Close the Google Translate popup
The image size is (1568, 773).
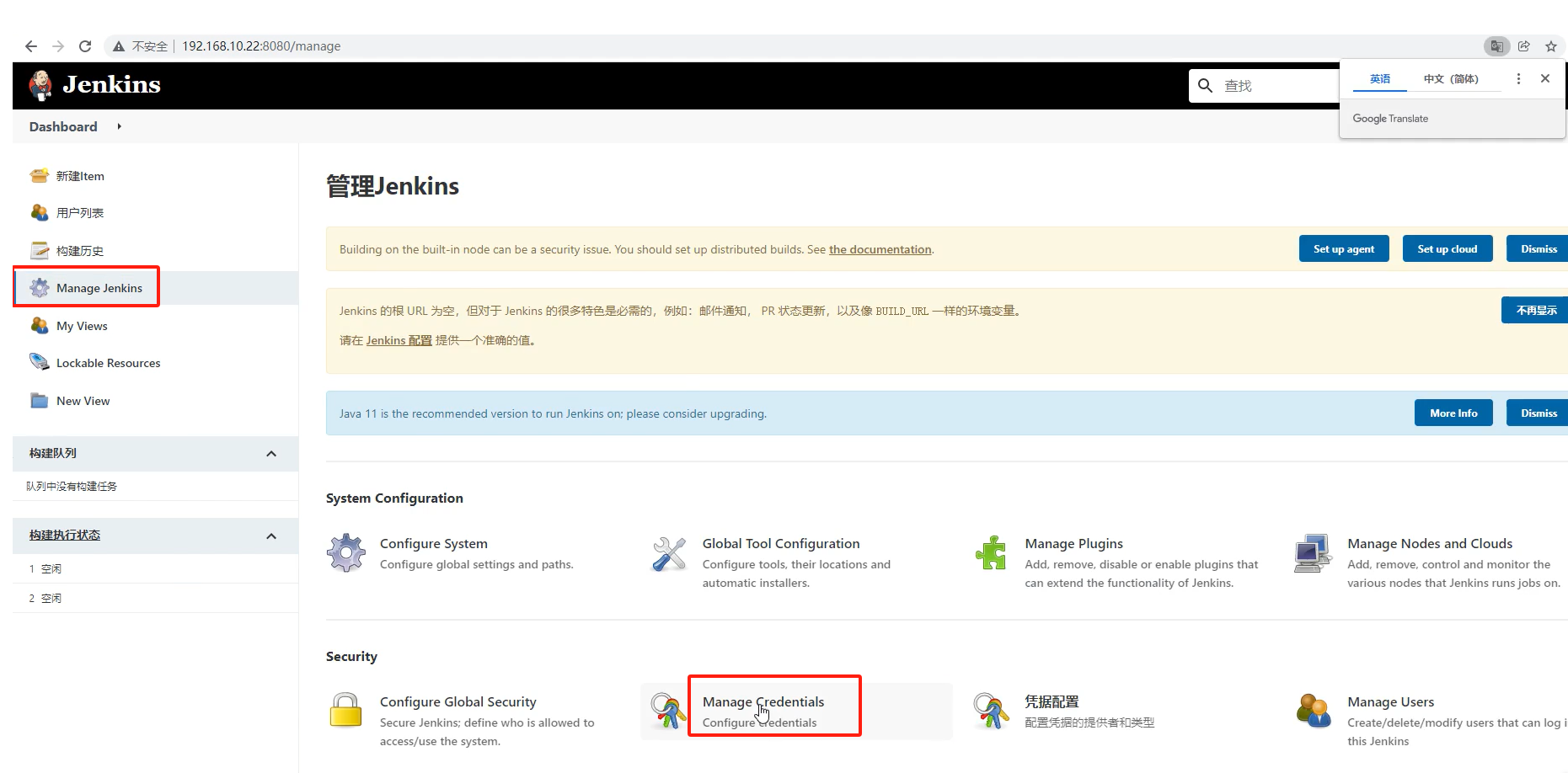click(x=1545, y=78)
